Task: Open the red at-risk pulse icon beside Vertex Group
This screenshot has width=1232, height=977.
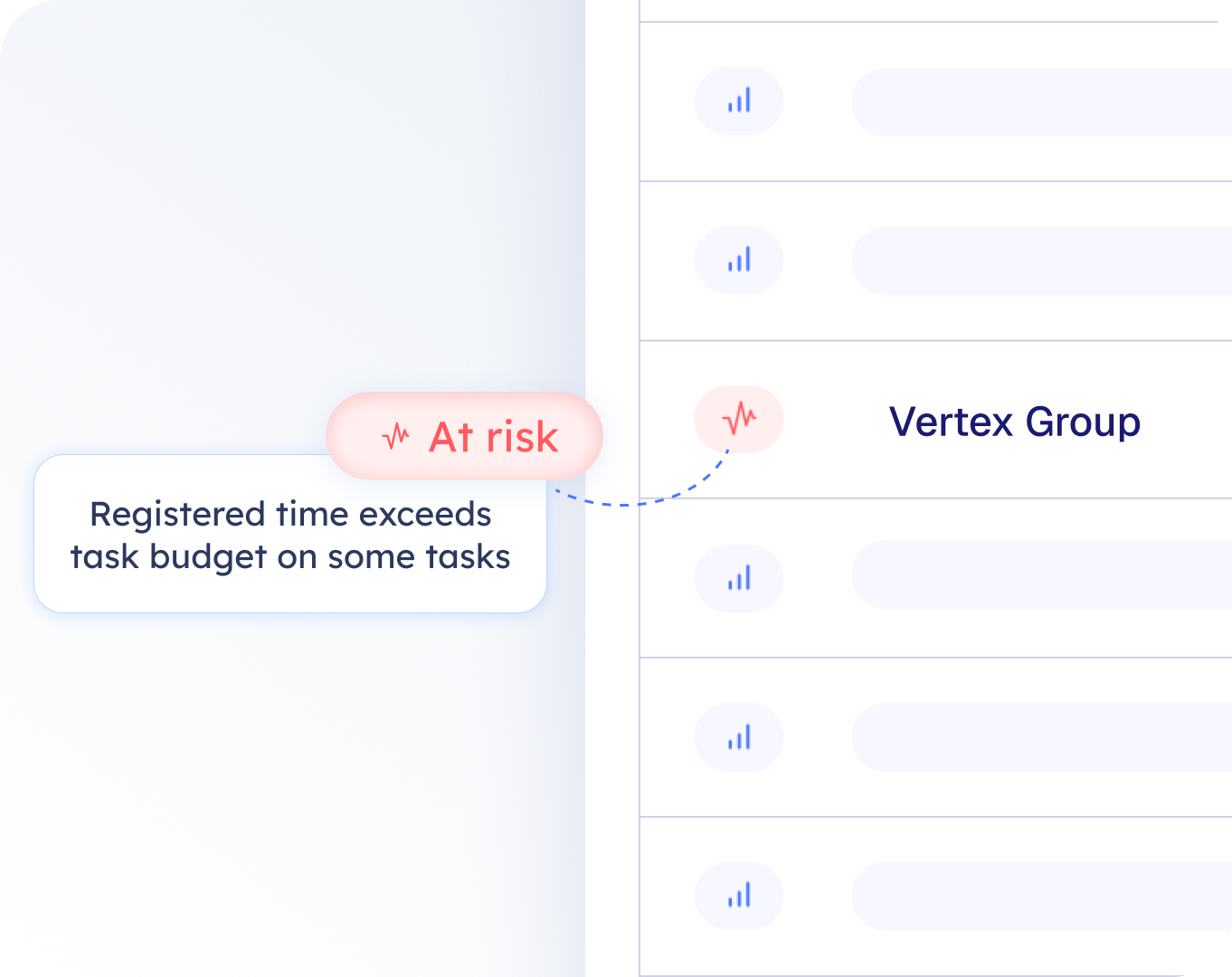Action: [x=739, y=419]
